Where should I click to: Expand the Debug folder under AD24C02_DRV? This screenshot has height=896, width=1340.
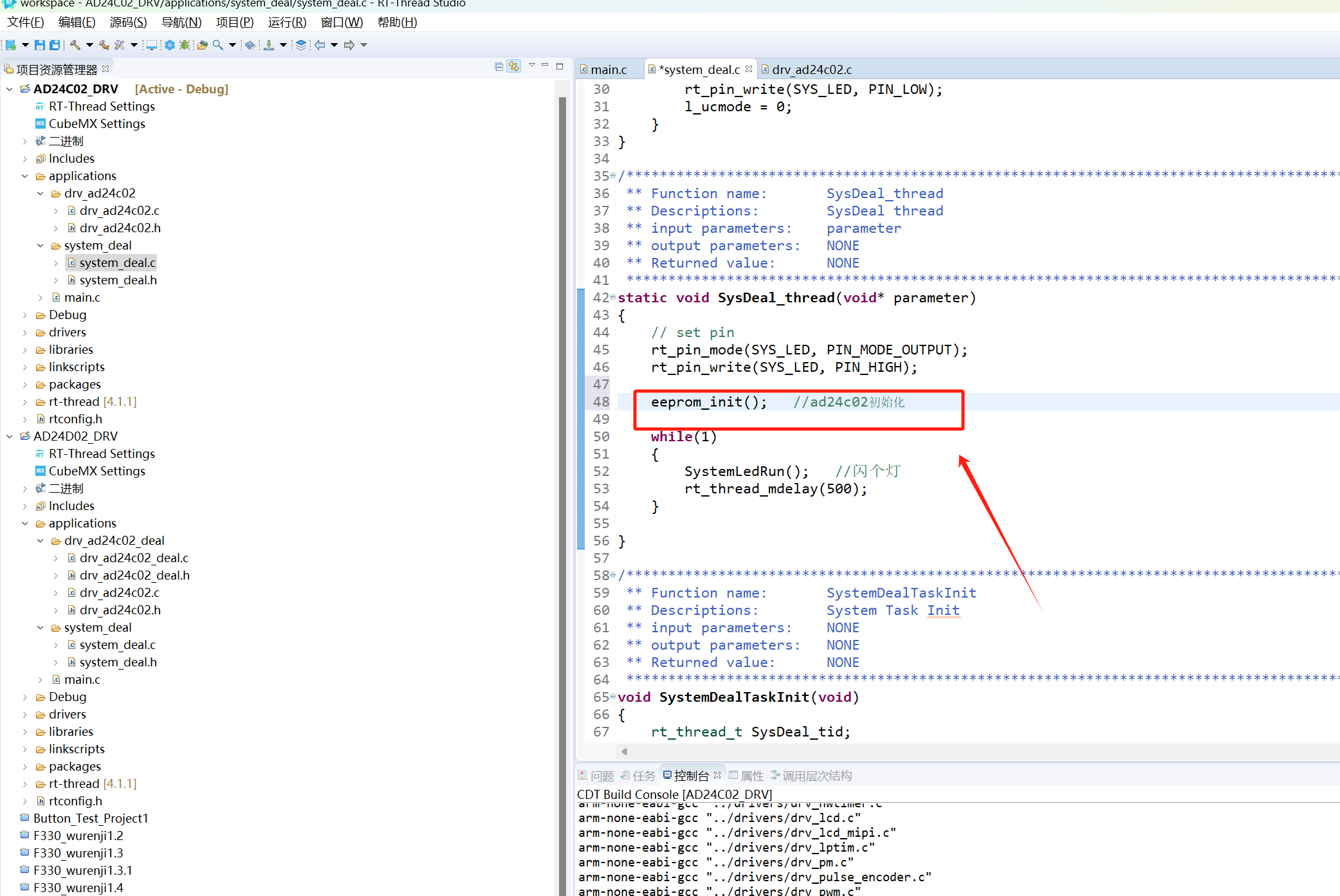pos(25,315)
